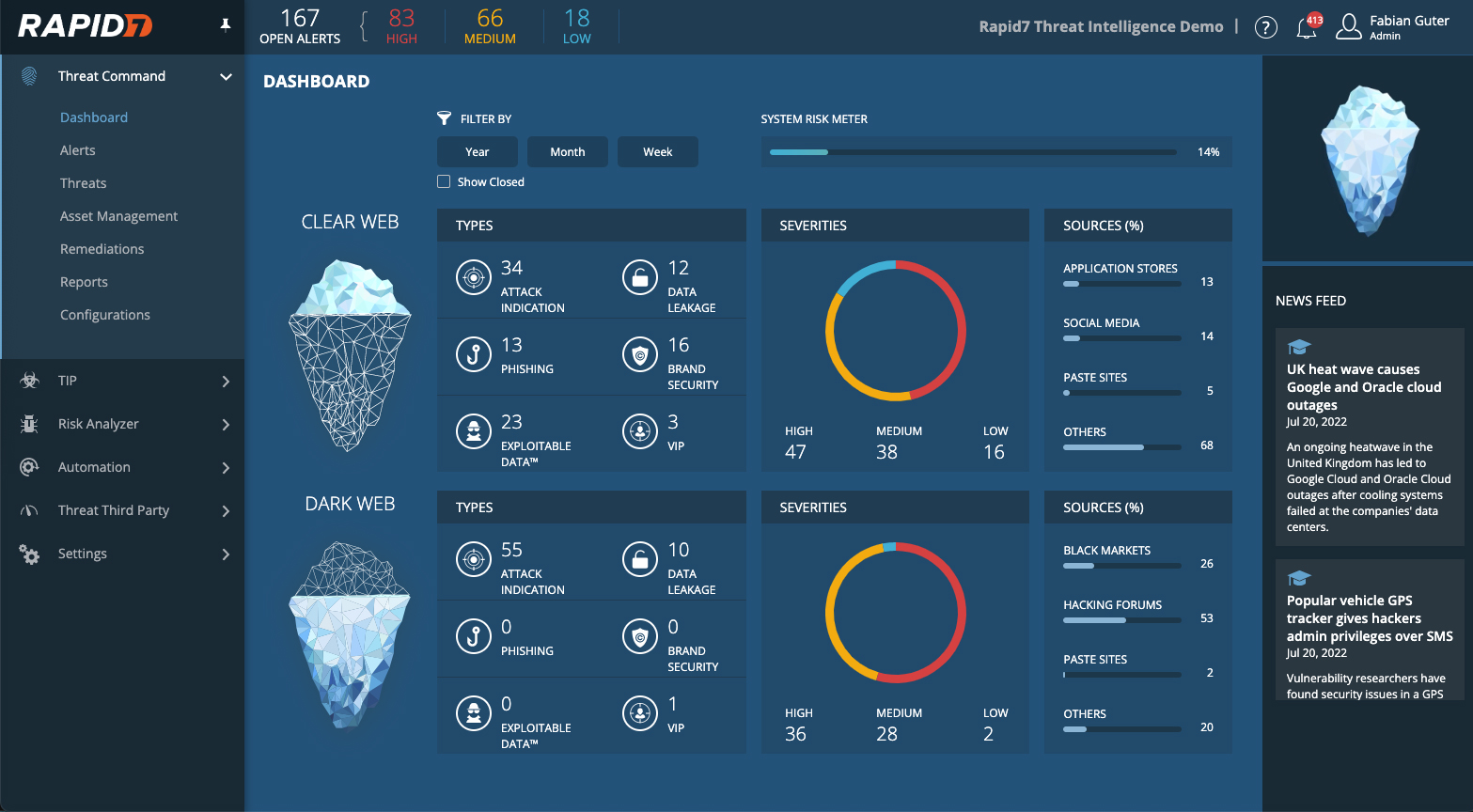Go to Alerts in the sidebar
1473x812 pixels.
tap(78, 150)
